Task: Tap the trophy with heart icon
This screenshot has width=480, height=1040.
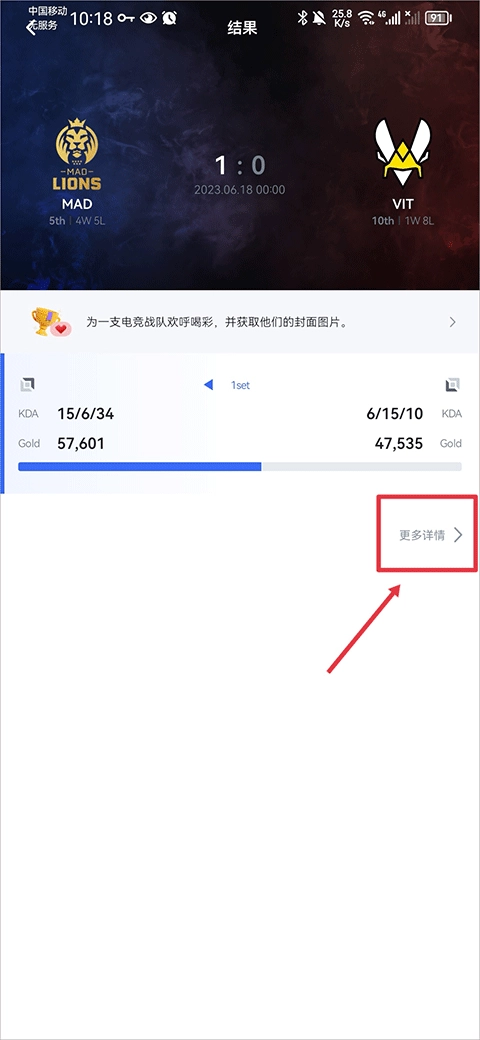Action: coord(50,322)
